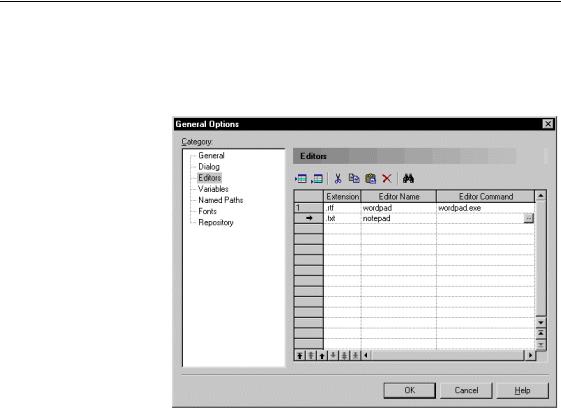Click the Cut scissors icon
Viewport: 561px width, 408px height.
click(338, 179)
